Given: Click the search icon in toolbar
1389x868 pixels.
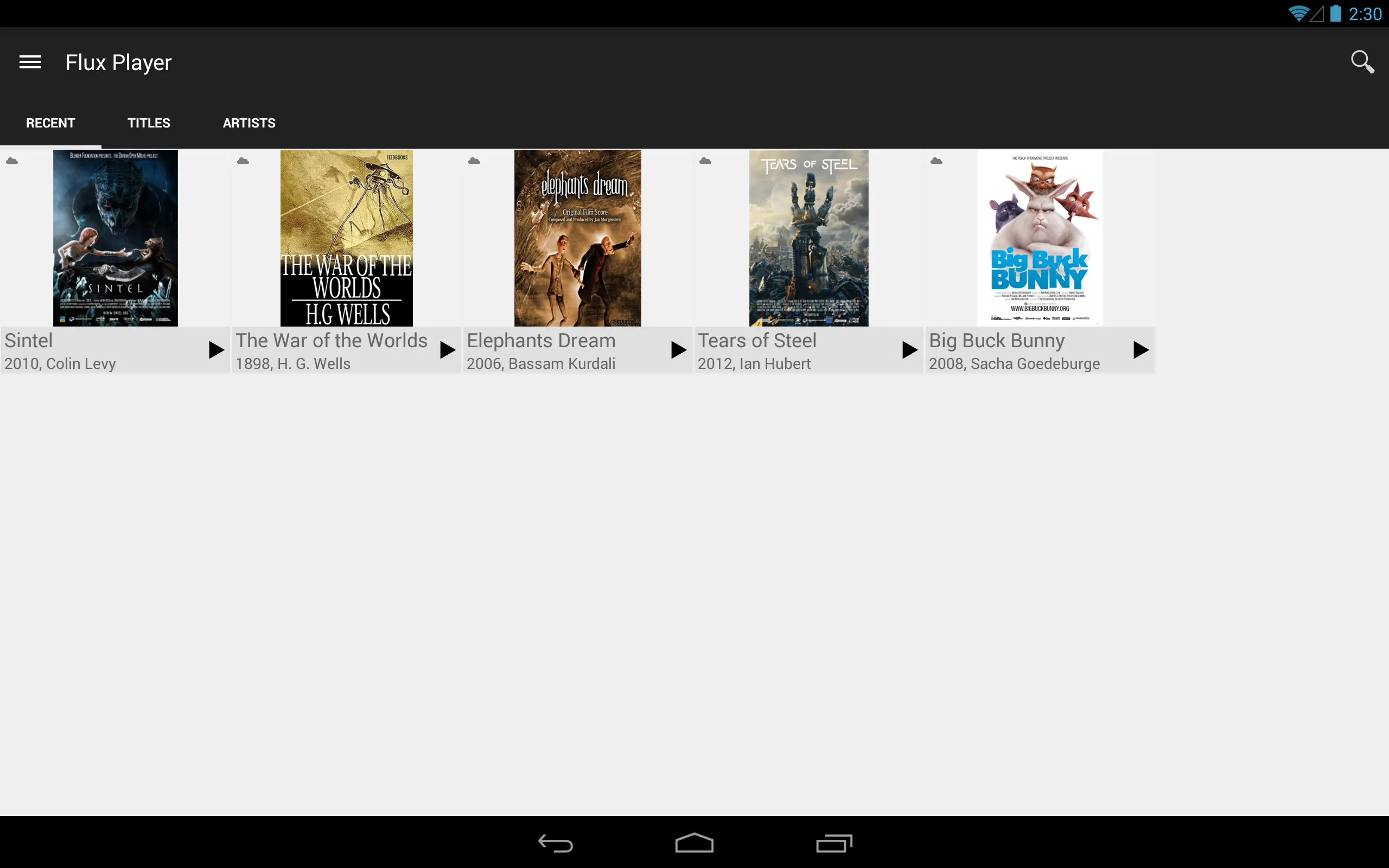Looking at the screenshot, I should click(1362, 62).
